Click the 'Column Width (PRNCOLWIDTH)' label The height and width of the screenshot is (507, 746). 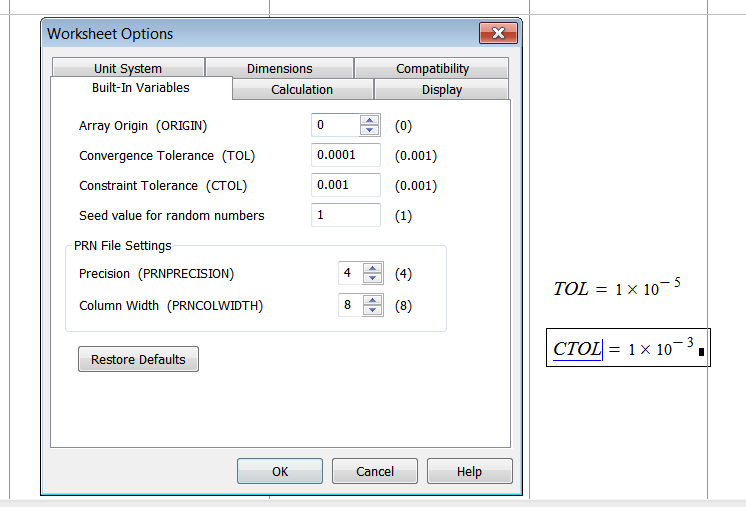(171, 305)
